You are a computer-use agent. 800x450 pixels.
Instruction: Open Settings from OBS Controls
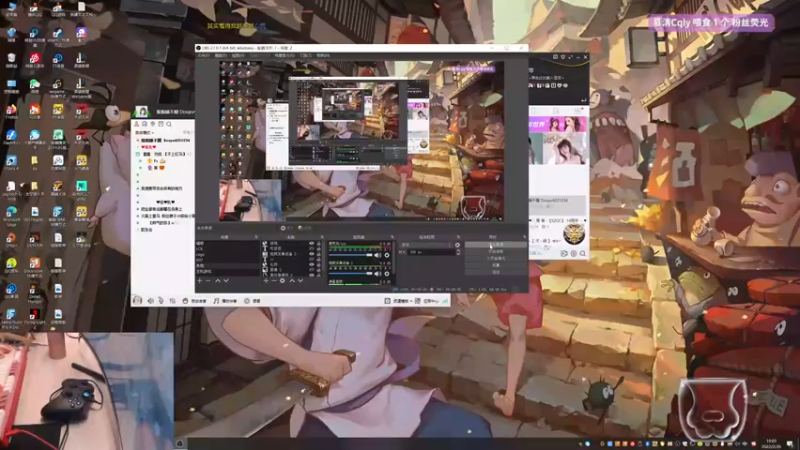(495, 265)
